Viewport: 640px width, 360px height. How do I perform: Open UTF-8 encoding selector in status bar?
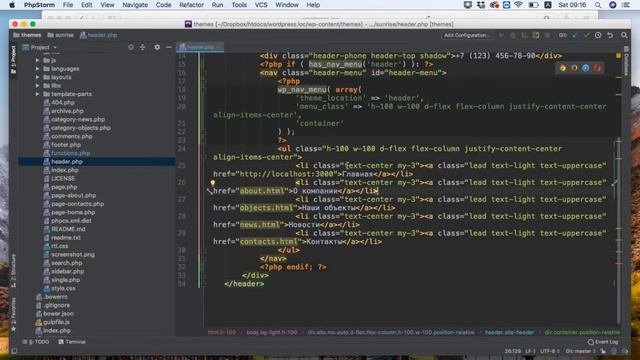coord(550,351)
